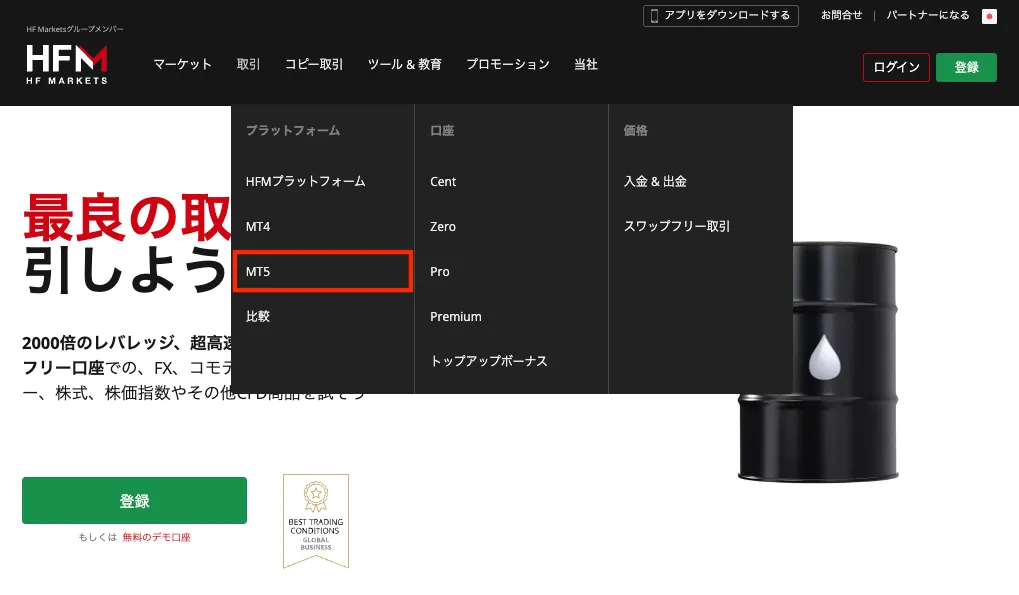Viewport: 1019px width, 595px height.
Task: Select MT4 in the platform list
Action: coord(258,227)
